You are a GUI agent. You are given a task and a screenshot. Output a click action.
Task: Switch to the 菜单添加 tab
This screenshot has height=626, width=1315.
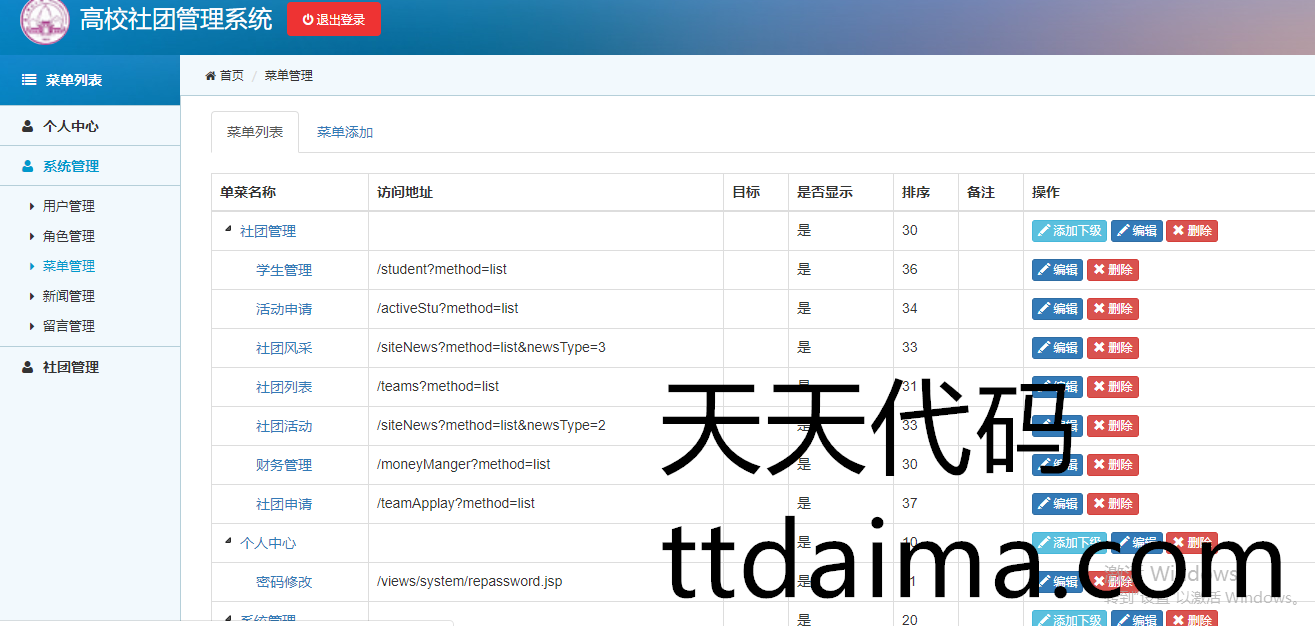[x=345, y=132]
